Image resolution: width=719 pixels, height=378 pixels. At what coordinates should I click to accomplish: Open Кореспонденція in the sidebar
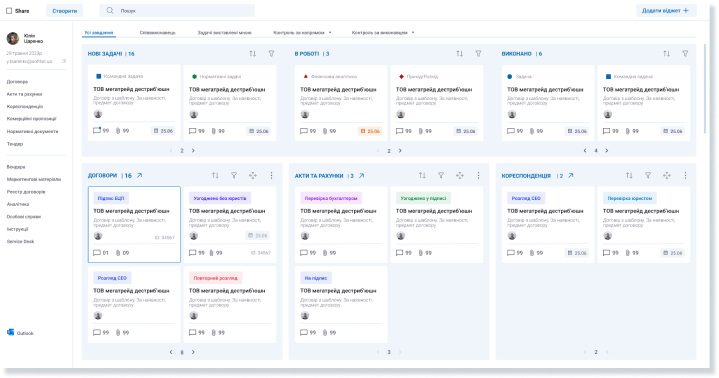coord(25,106)
